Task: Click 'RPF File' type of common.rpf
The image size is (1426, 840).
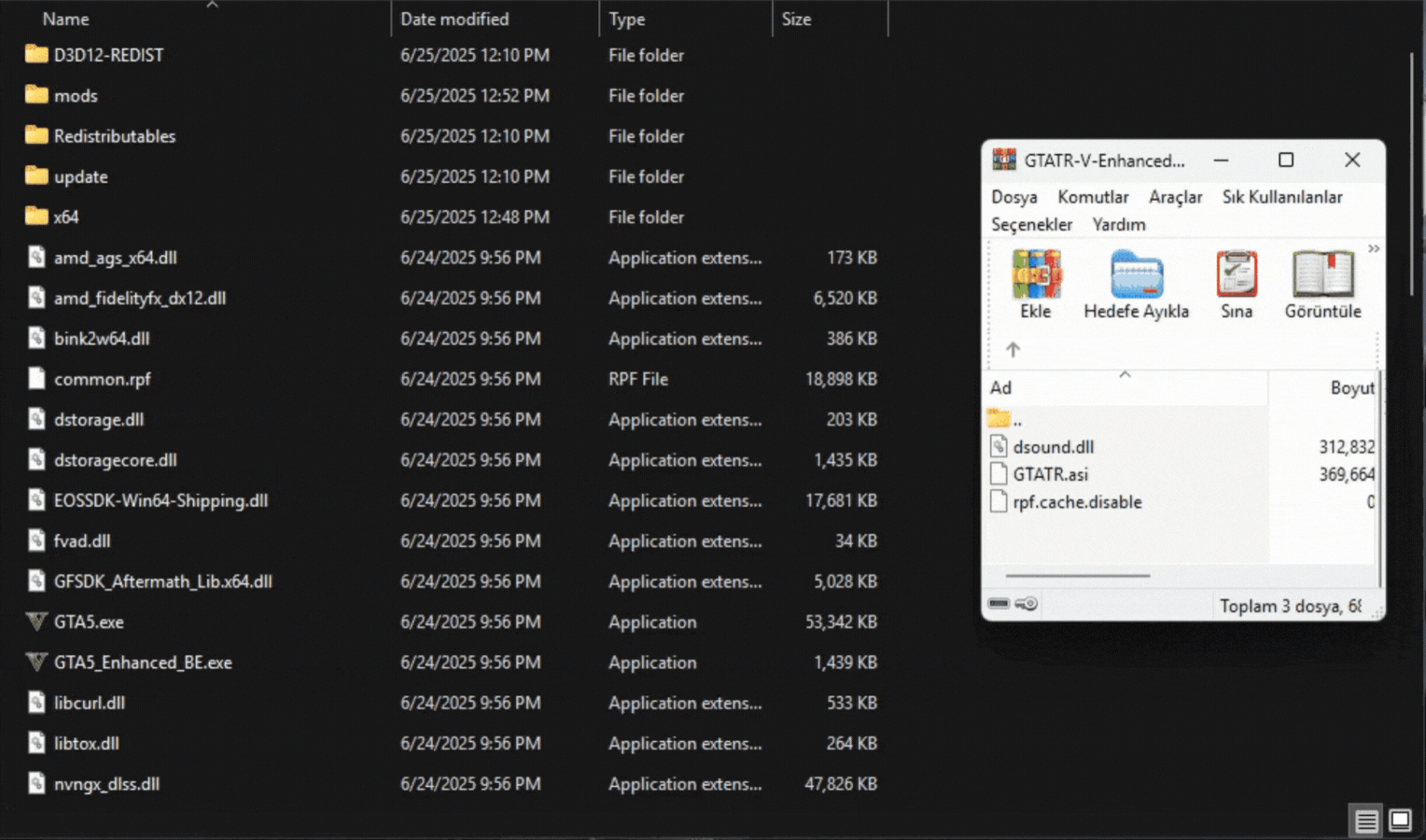Action: click(638, 379)
